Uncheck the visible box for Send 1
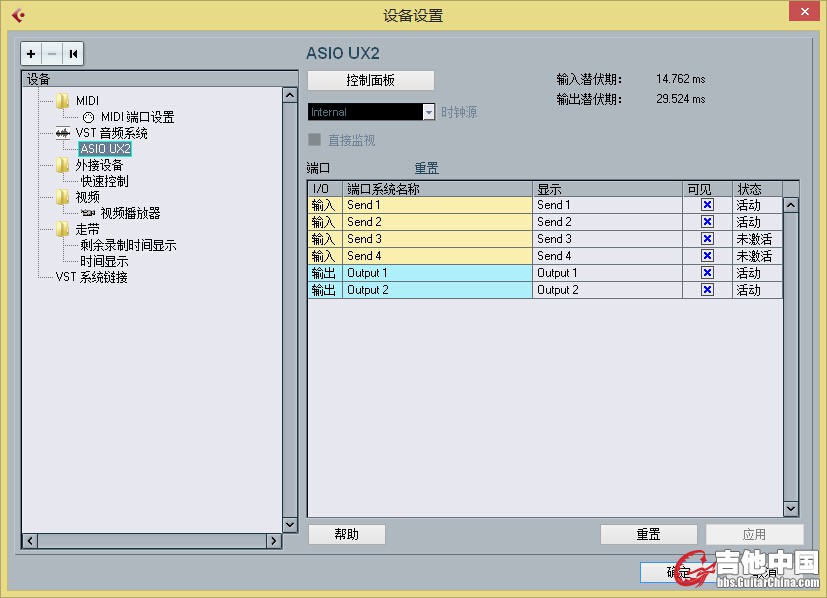 pos(707,205)
